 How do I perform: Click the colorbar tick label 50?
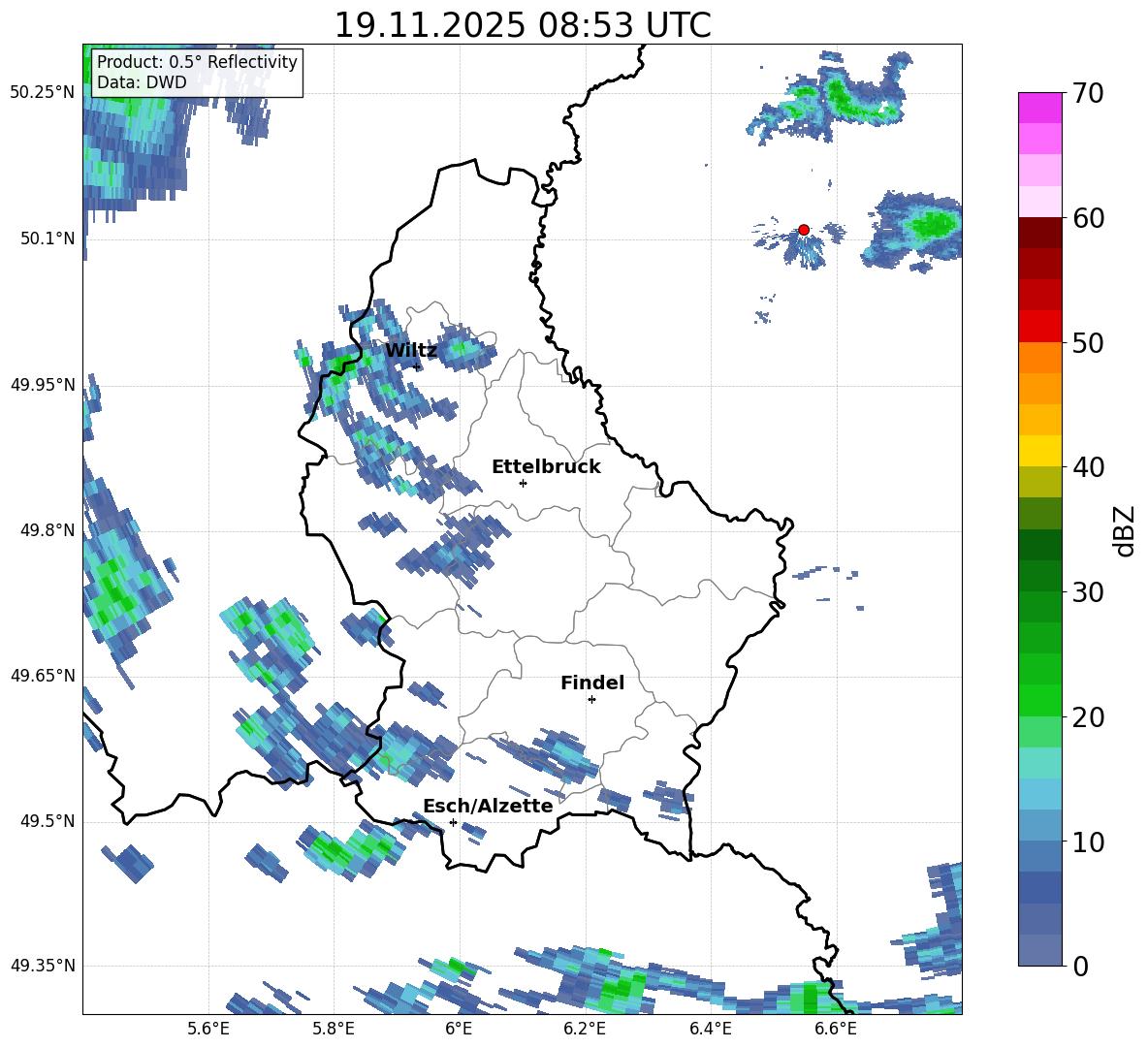point(1087,342)
